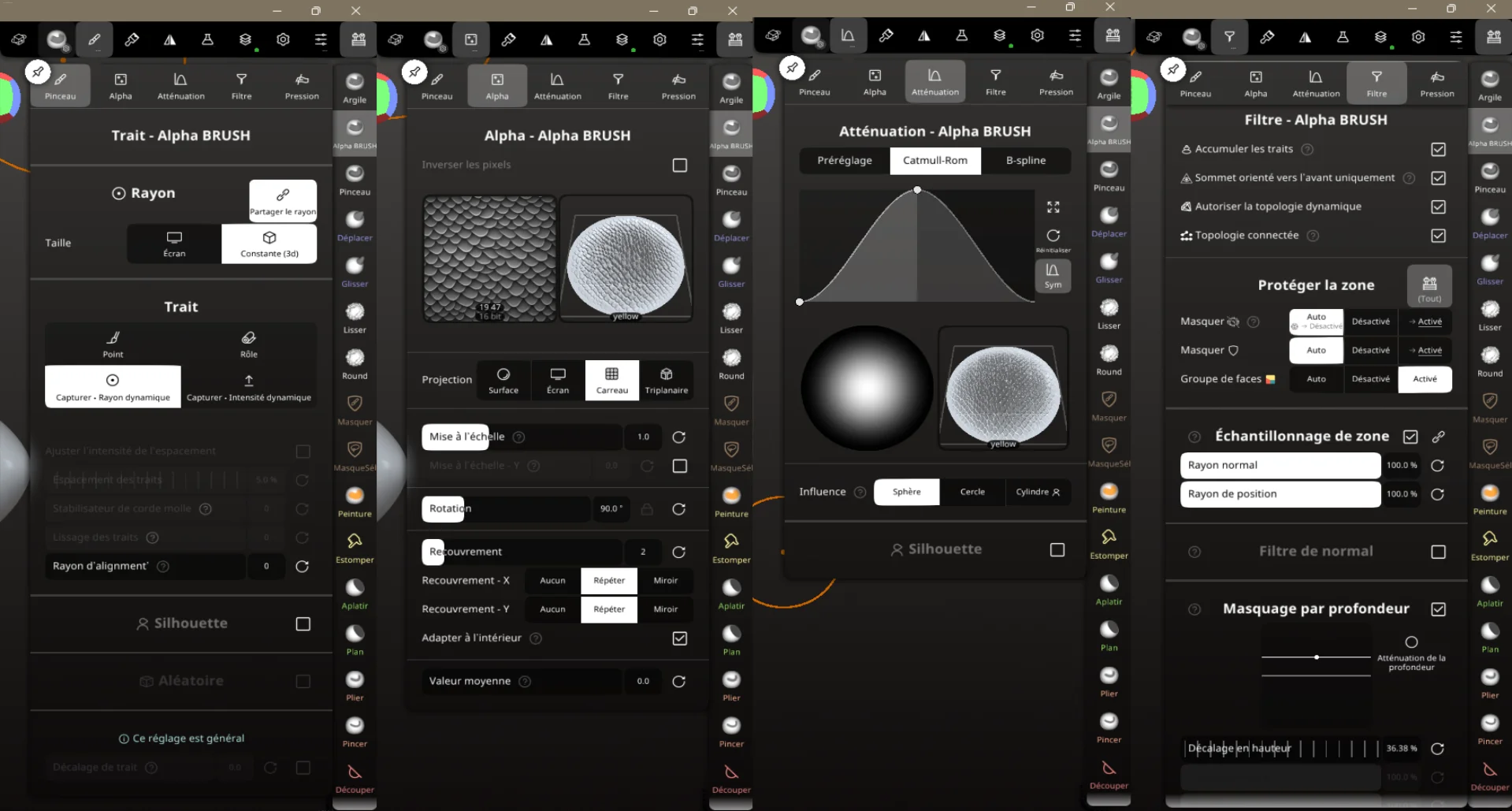Select Constante (3d) size mode
This screenshot has height=811, width=1512.
269,244
